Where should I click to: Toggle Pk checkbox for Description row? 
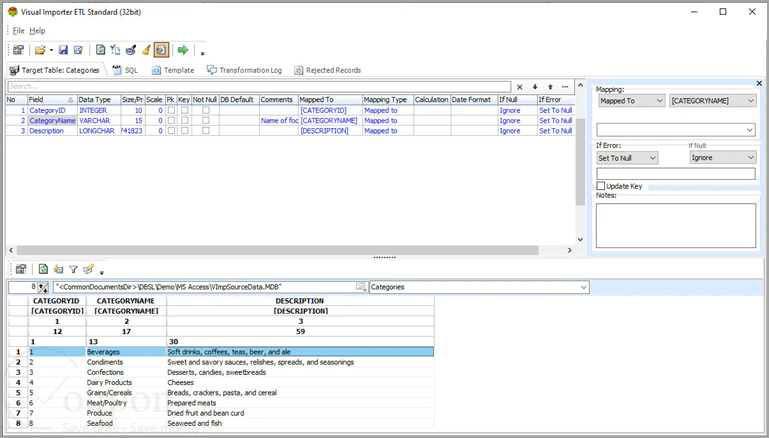point(171,131)
